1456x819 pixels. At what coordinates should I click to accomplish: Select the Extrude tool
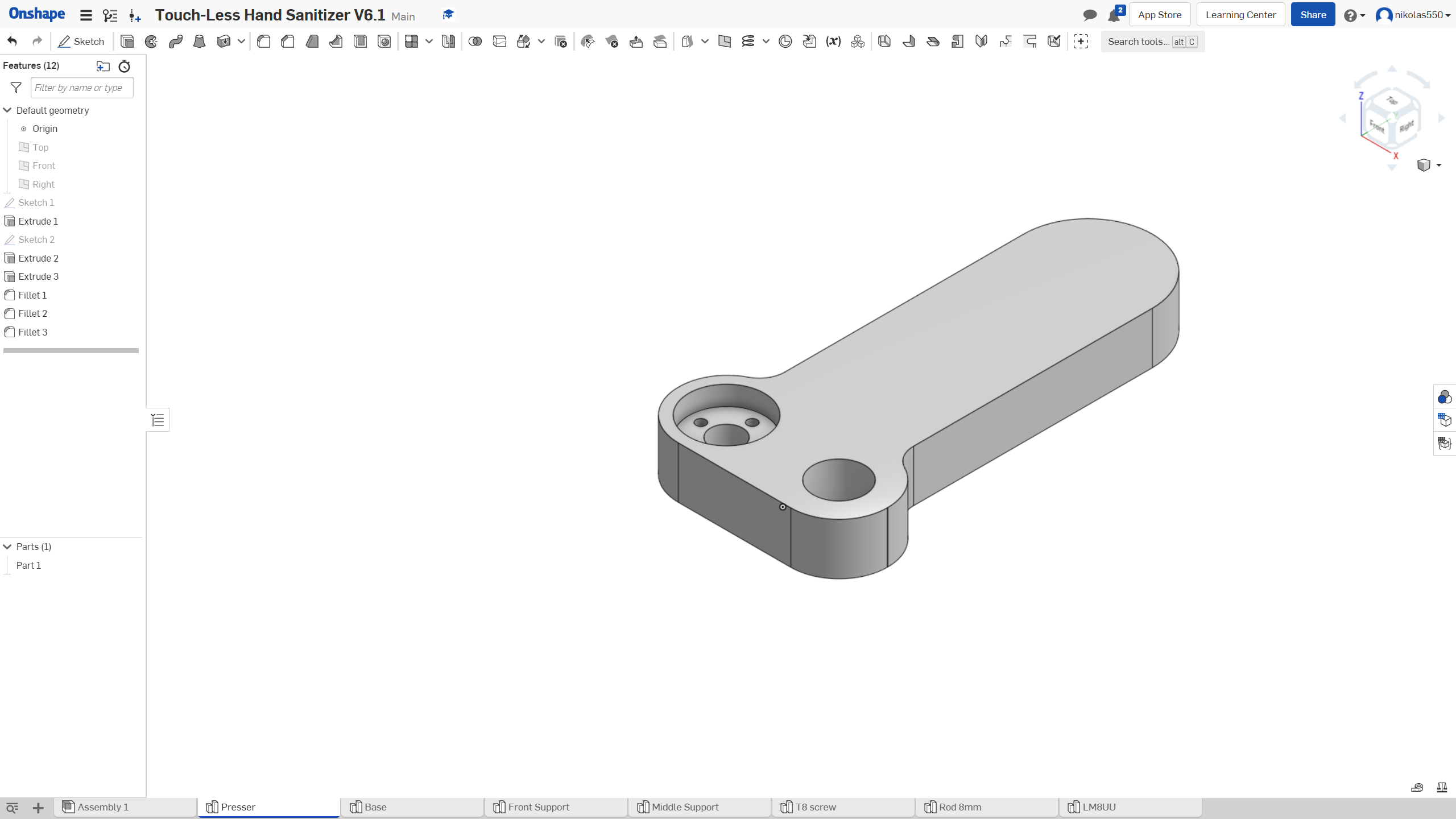tap(126, 41)
